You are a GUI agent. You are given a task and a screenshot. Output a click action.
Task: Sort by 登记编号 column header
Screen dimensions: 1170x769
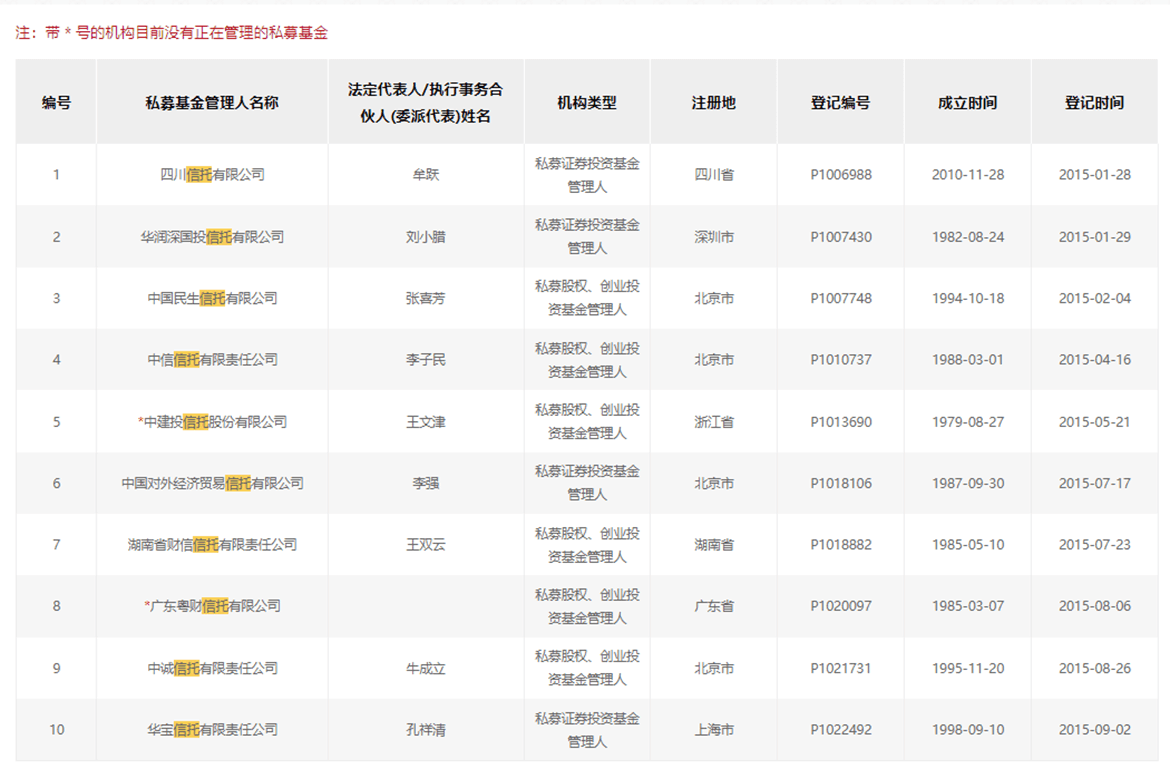pos(840,103)
